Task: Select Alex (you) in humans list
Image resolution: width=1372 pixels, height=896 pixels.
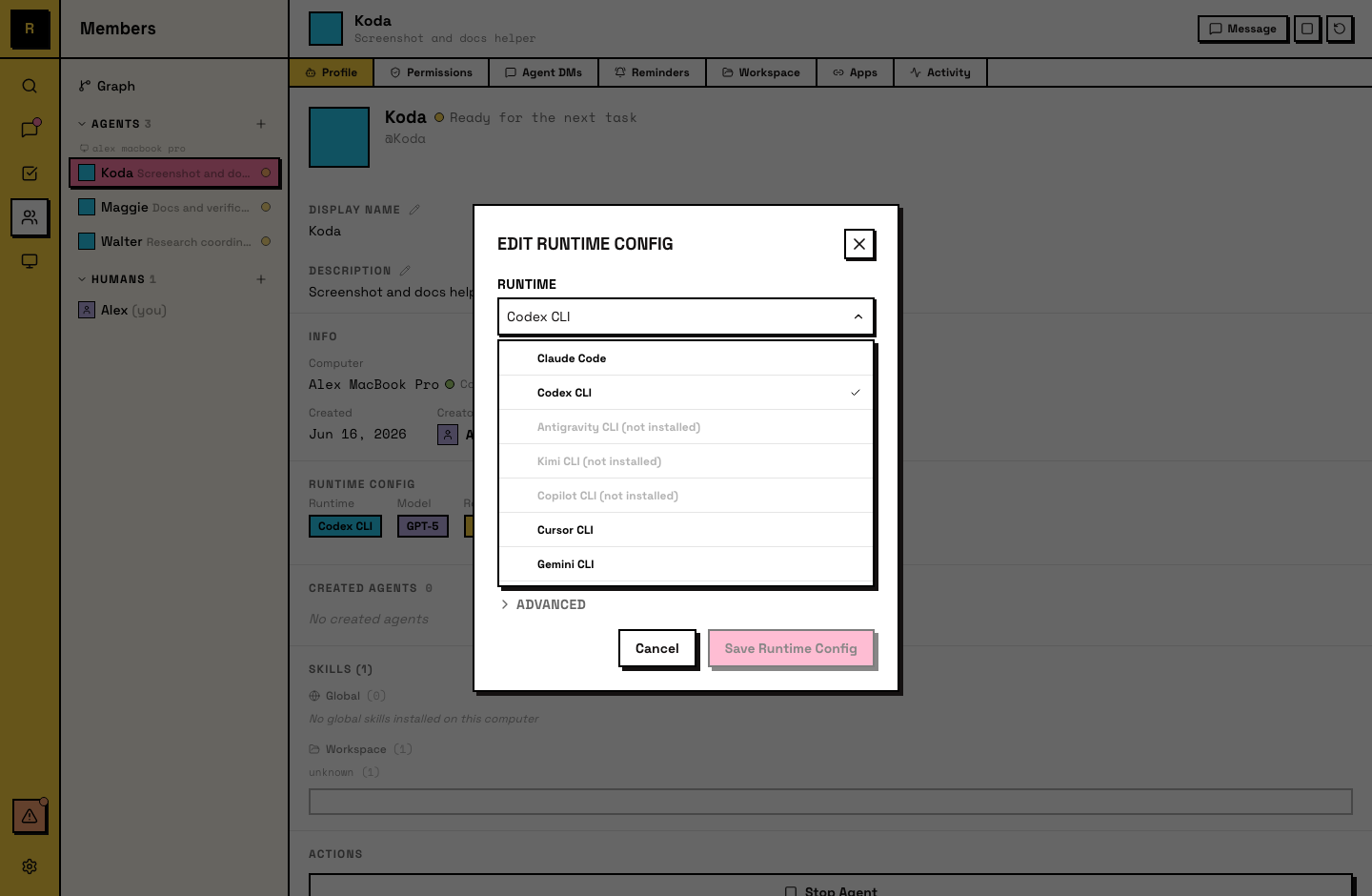Action: [174, 310]
